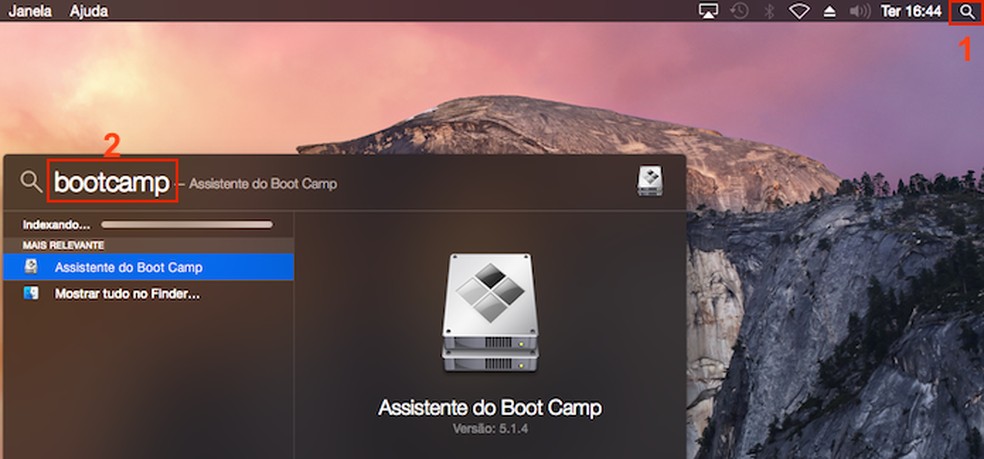
Task: Click the Versão: 5.1.4 text
Action: tap(489, 430)
